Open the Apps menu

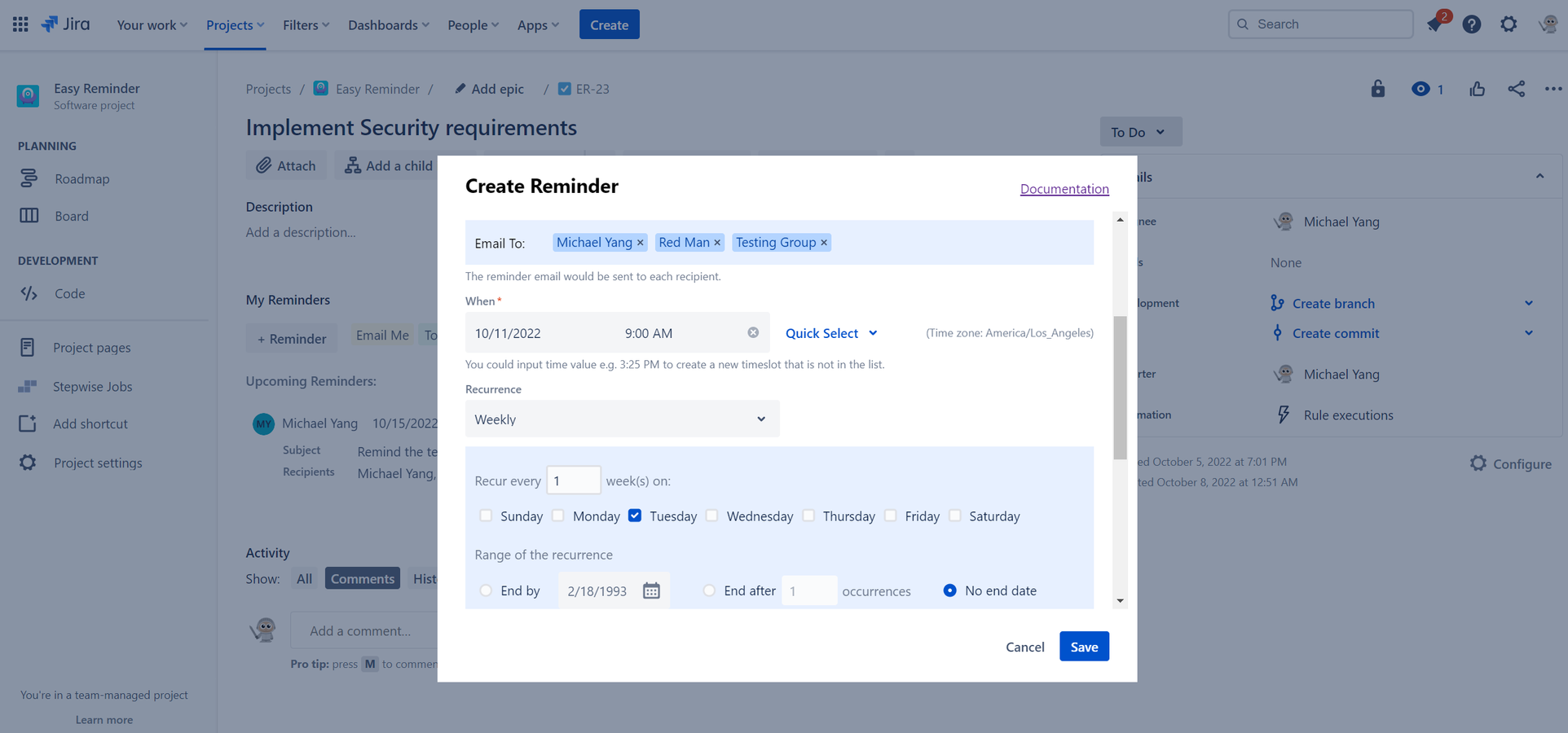[x=538, y=25]
